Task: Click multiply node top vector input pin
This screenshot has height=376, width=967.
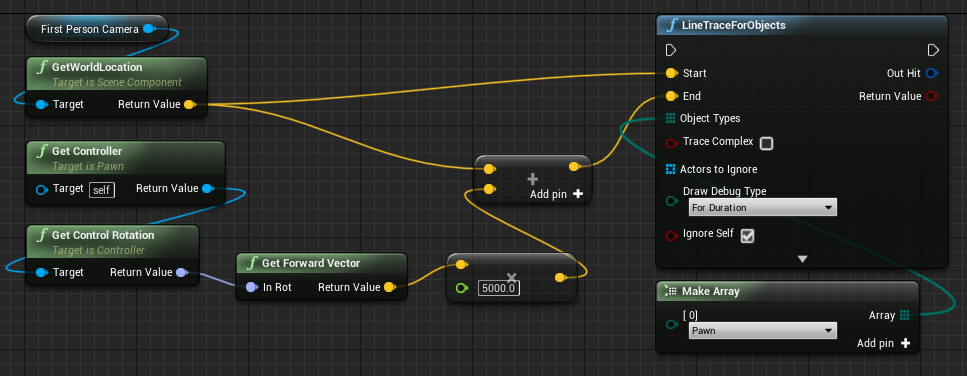Action: pyautogui.click(x=461, y=265)
